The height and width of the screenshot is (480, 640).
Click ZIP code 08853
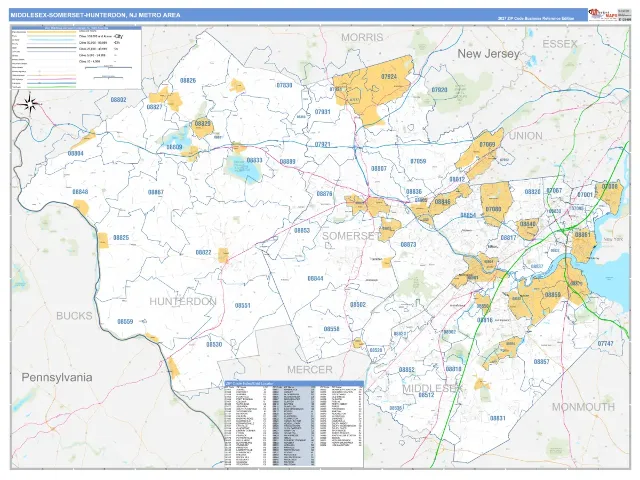pos(302,231)
